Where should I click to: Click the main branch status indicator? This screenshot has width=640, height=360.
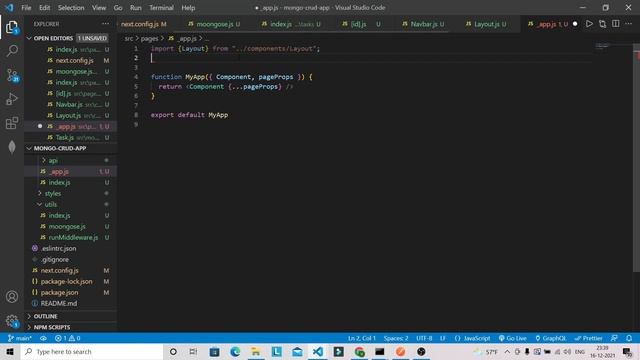click(20, 338)
